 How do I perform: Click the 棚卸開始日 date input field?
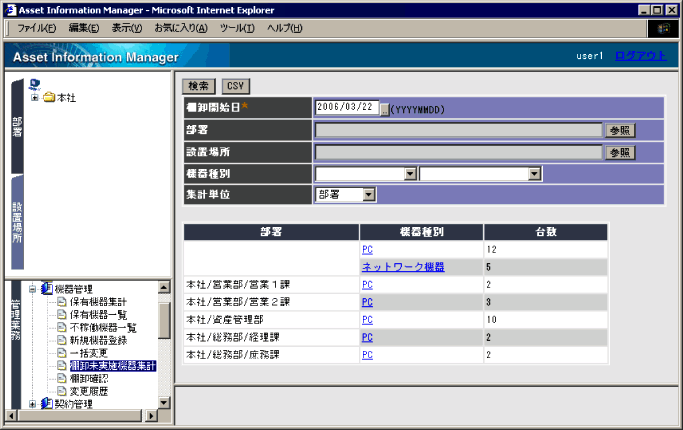click(x=345, y=108)
